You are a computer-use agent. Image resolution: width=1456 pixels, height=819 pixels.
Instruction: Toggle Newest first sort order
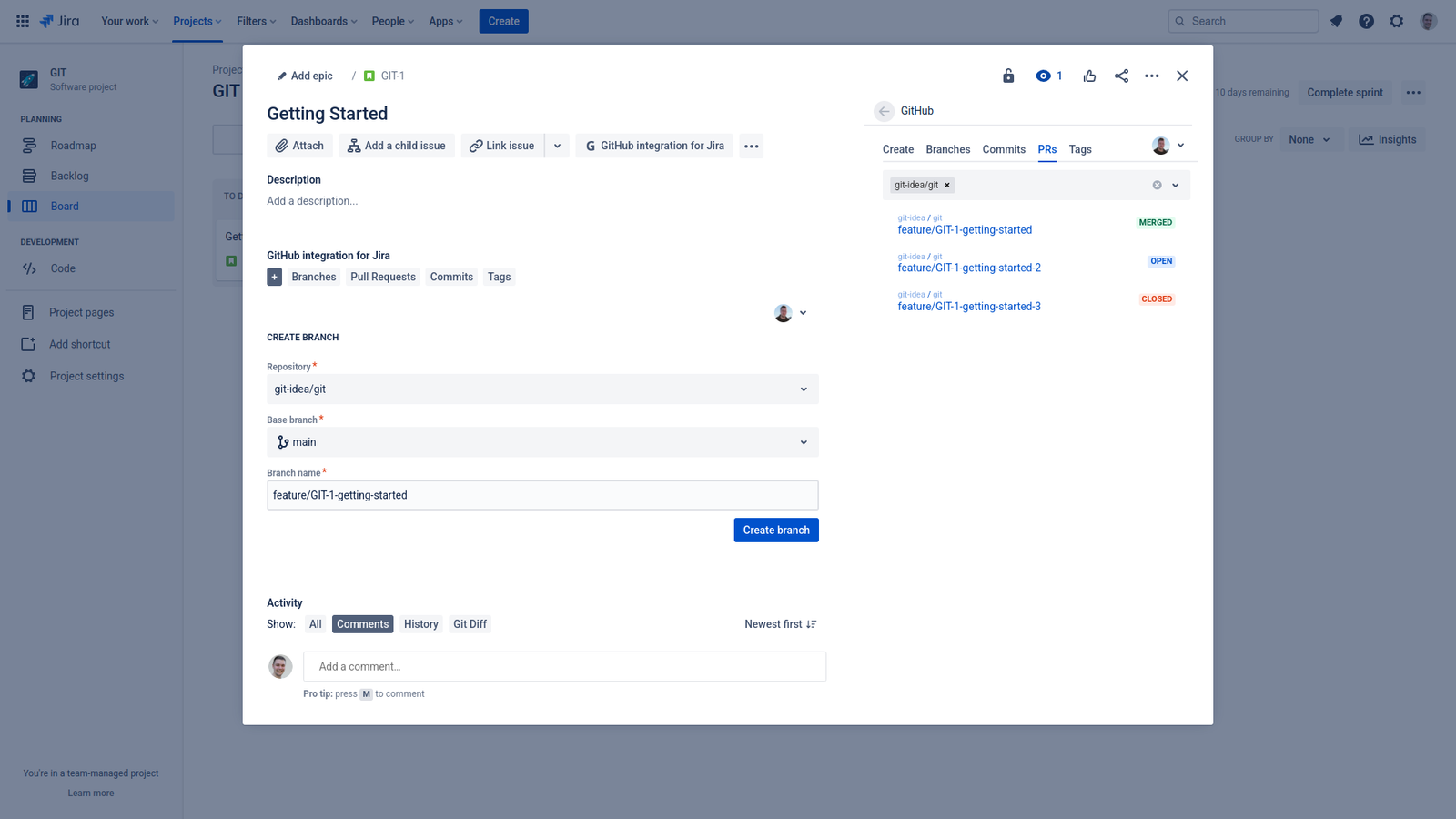[x=781, y=624]
